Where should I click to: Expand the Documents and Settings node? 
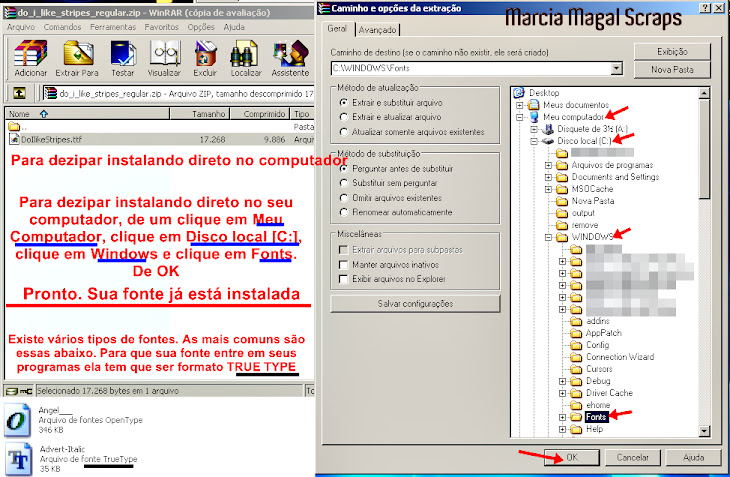pos(548,177)
